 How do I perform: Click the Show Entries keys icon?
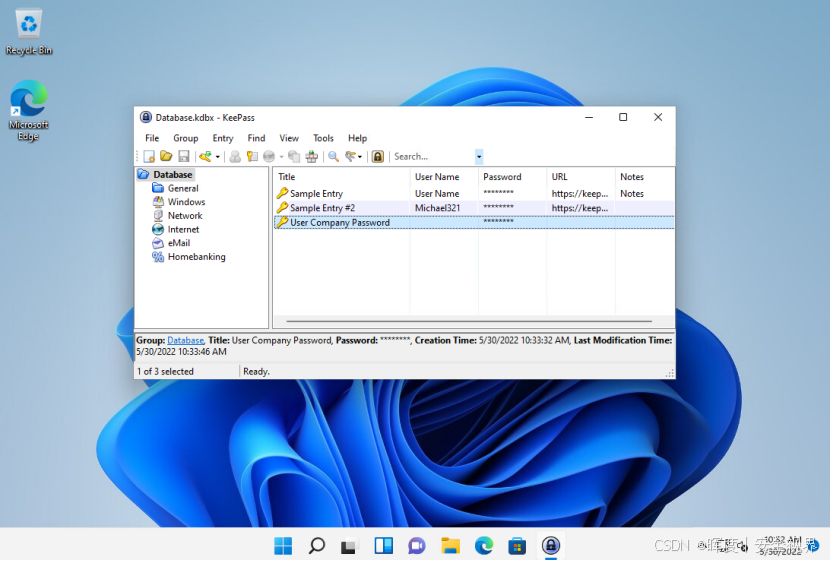[x=350, y=156]
